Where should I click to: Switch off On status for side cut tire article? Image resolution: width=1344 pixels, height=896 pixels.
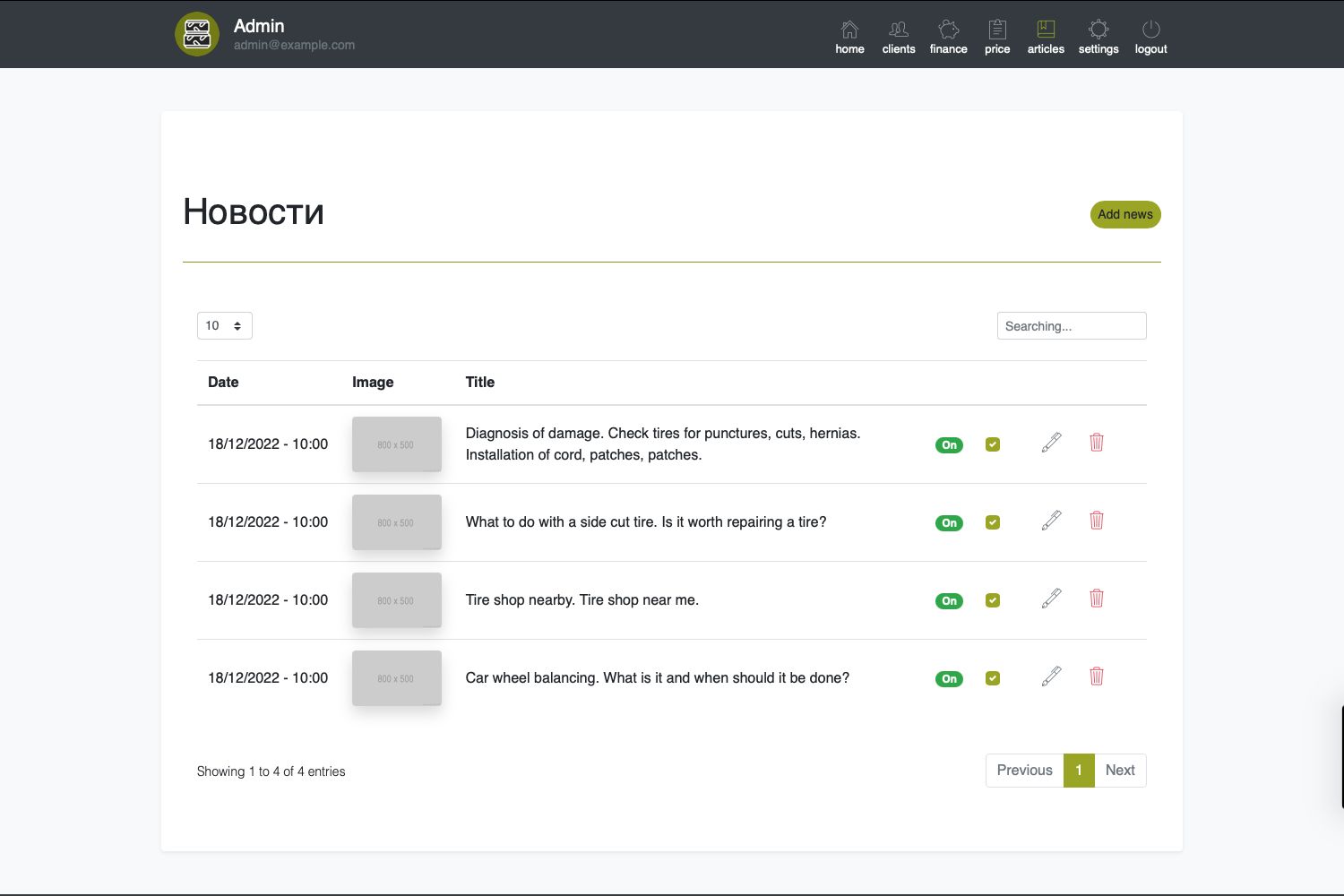point(949,522)
